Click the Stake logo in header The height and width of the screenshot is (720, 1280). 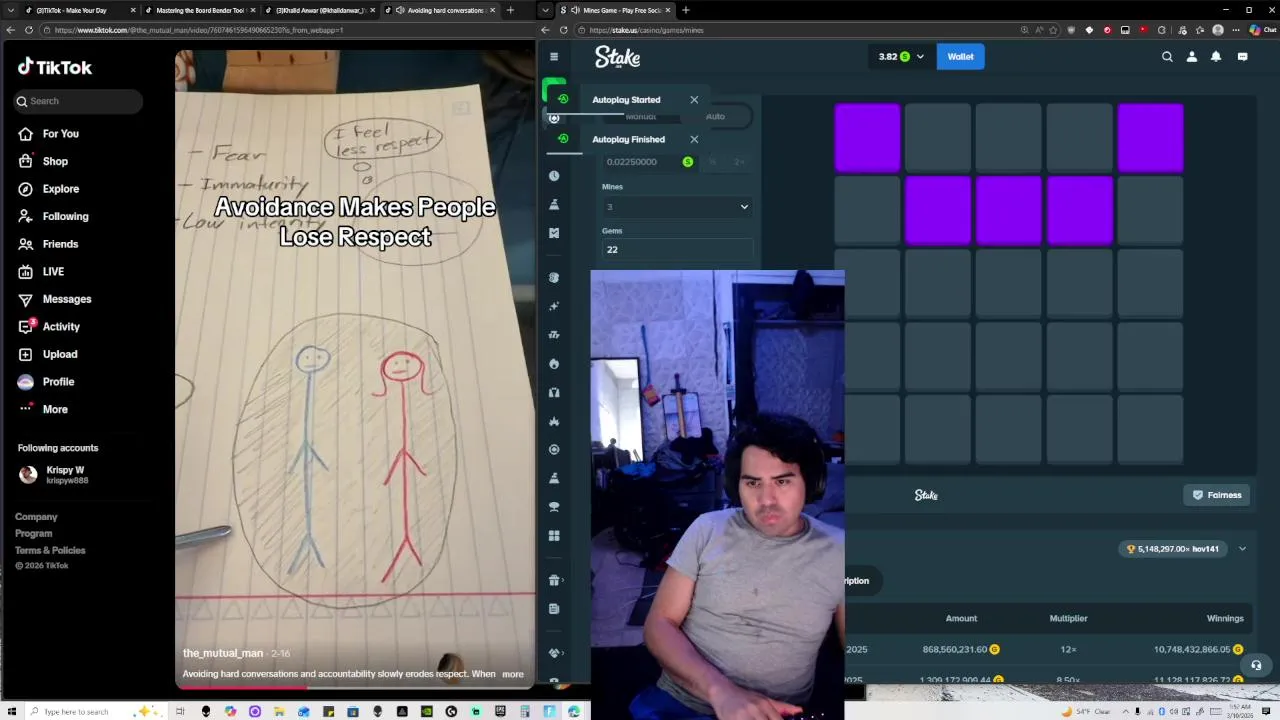617,57
